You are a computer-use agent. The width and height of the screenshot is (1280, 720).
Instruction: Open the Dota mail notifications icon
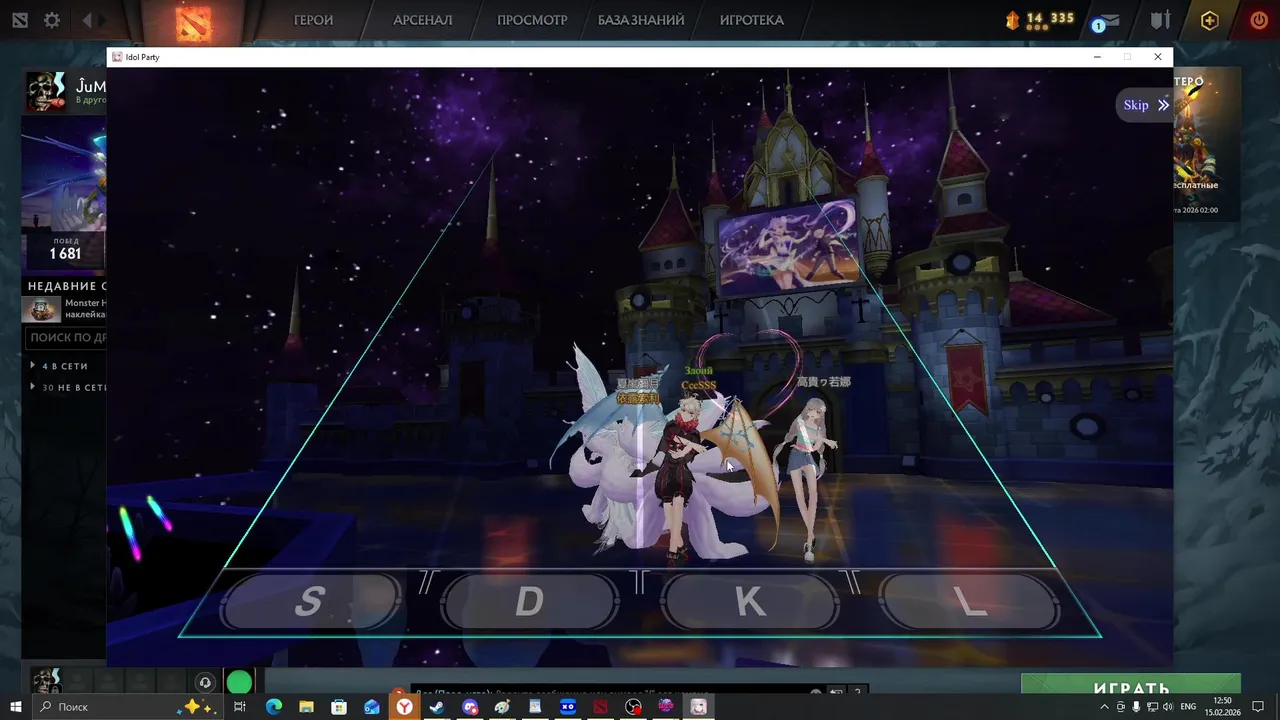[1108, 20]
